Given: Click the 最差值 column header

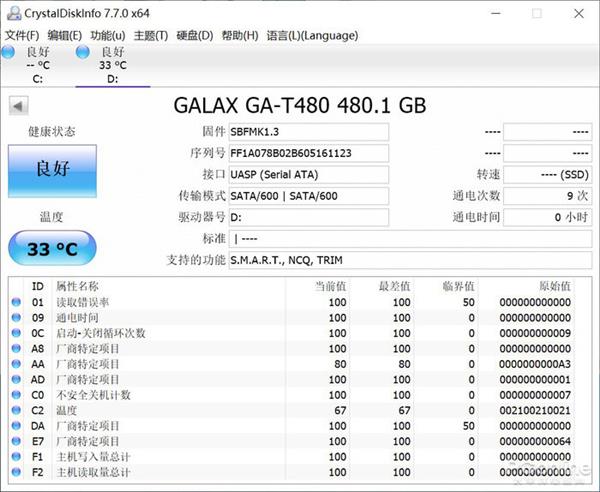Looking at the screenshot, I should pyautogui.click(x=395, y=286).
